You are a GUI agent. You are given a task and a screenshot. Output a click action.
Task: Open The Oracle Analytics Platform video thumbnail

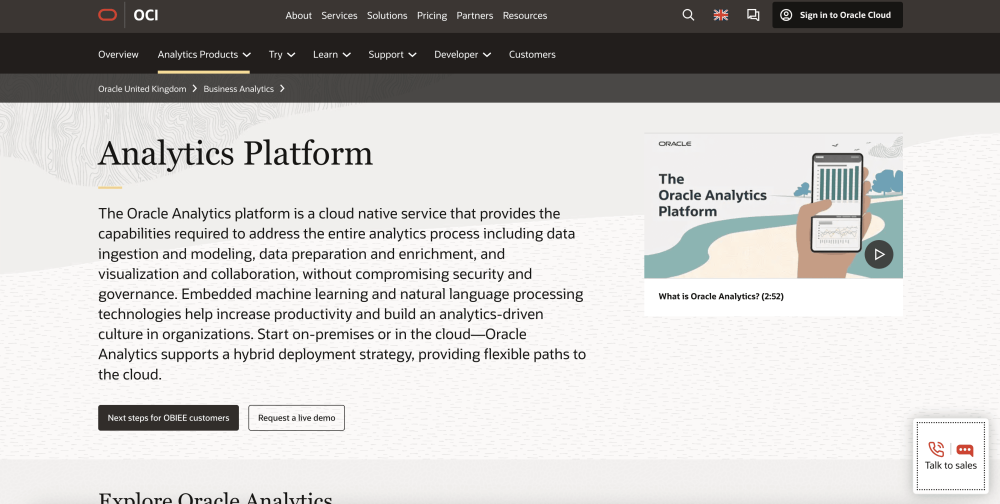pyautogui.click(x=773, y=205)
